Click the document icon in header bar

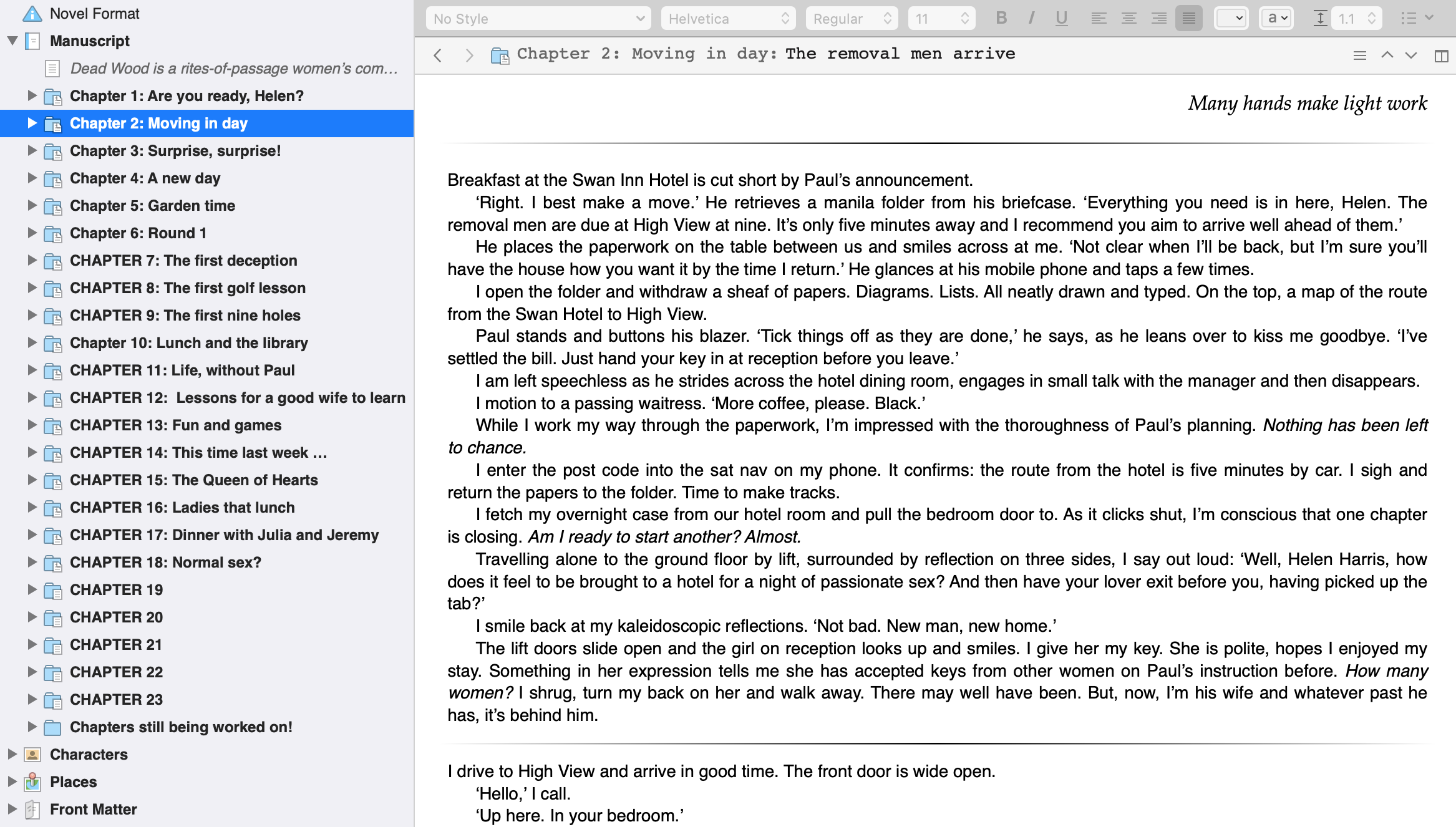(500, 56)
